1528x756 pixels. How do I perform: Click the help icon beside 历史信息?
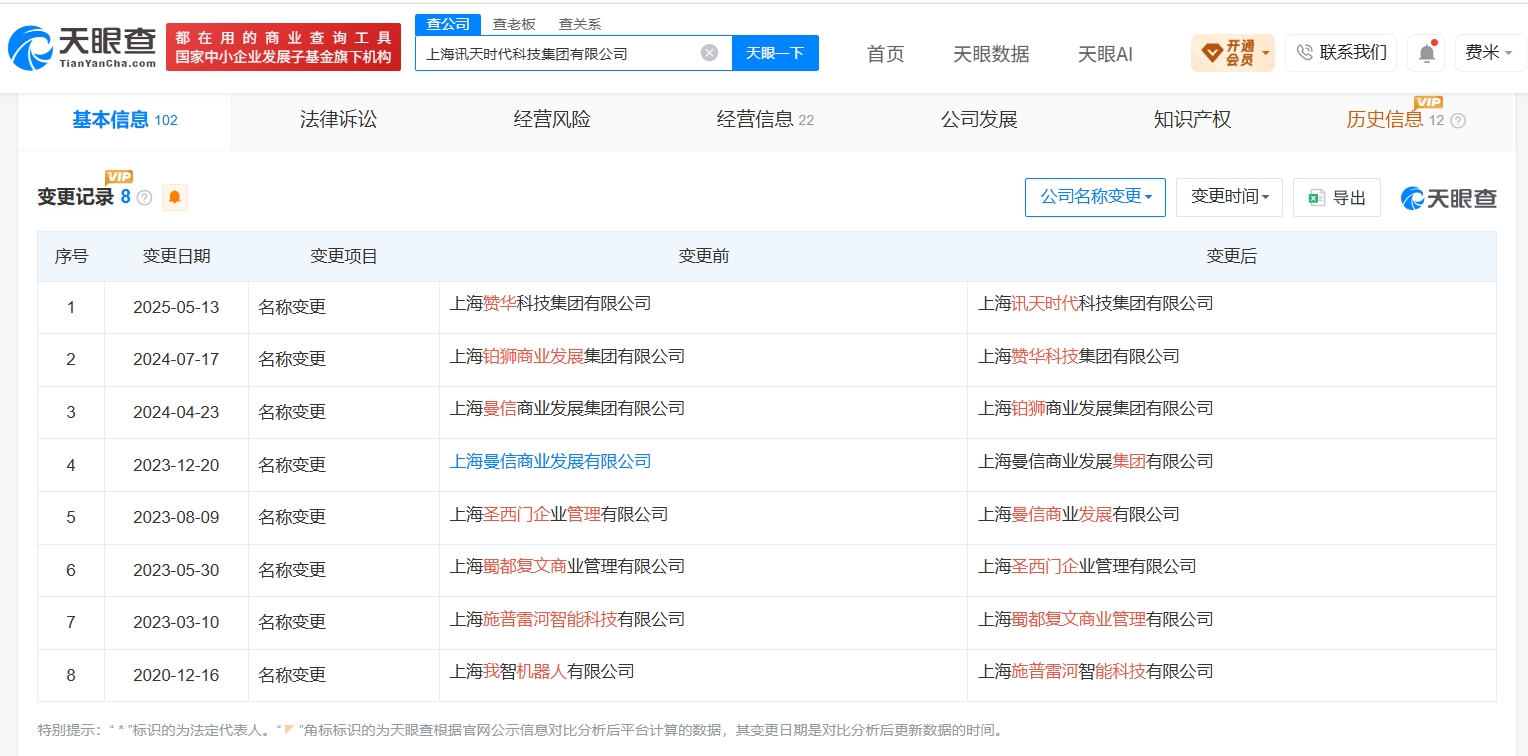pyautogui.click(x=1458, y=121)
